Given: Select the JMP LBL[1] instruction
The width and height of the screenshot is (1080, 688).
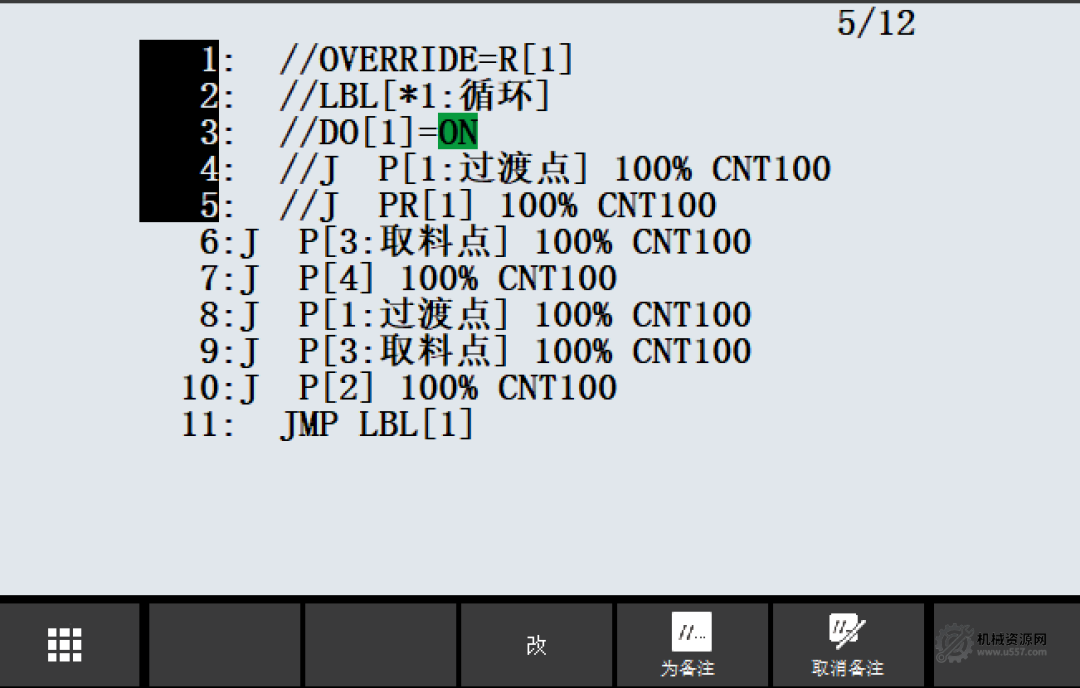Looking at the screenshot, I should point(376,424).
